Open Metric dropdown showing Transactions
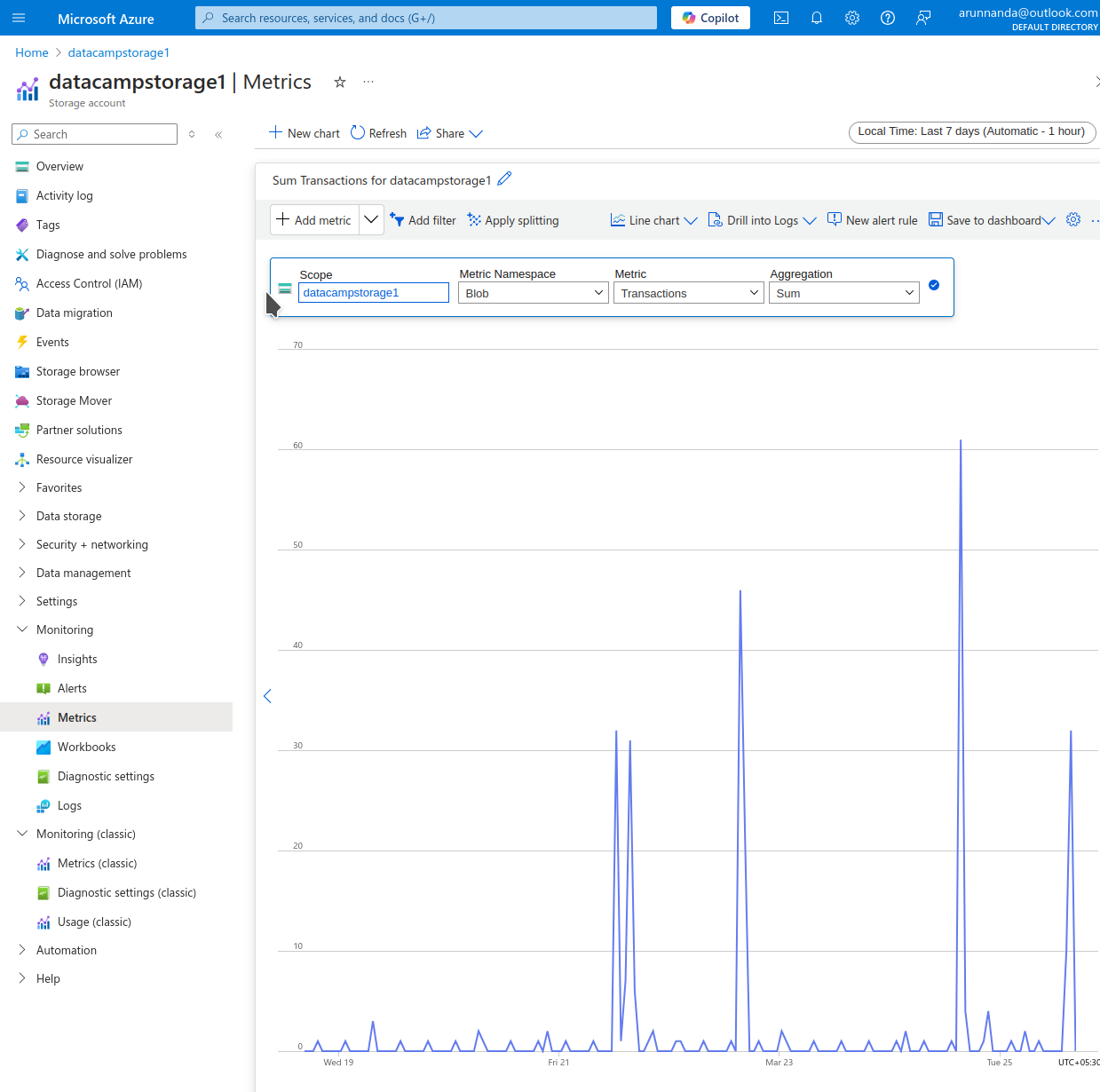The height and width of the screenshot is (1092, 1100). coord(689,293)
